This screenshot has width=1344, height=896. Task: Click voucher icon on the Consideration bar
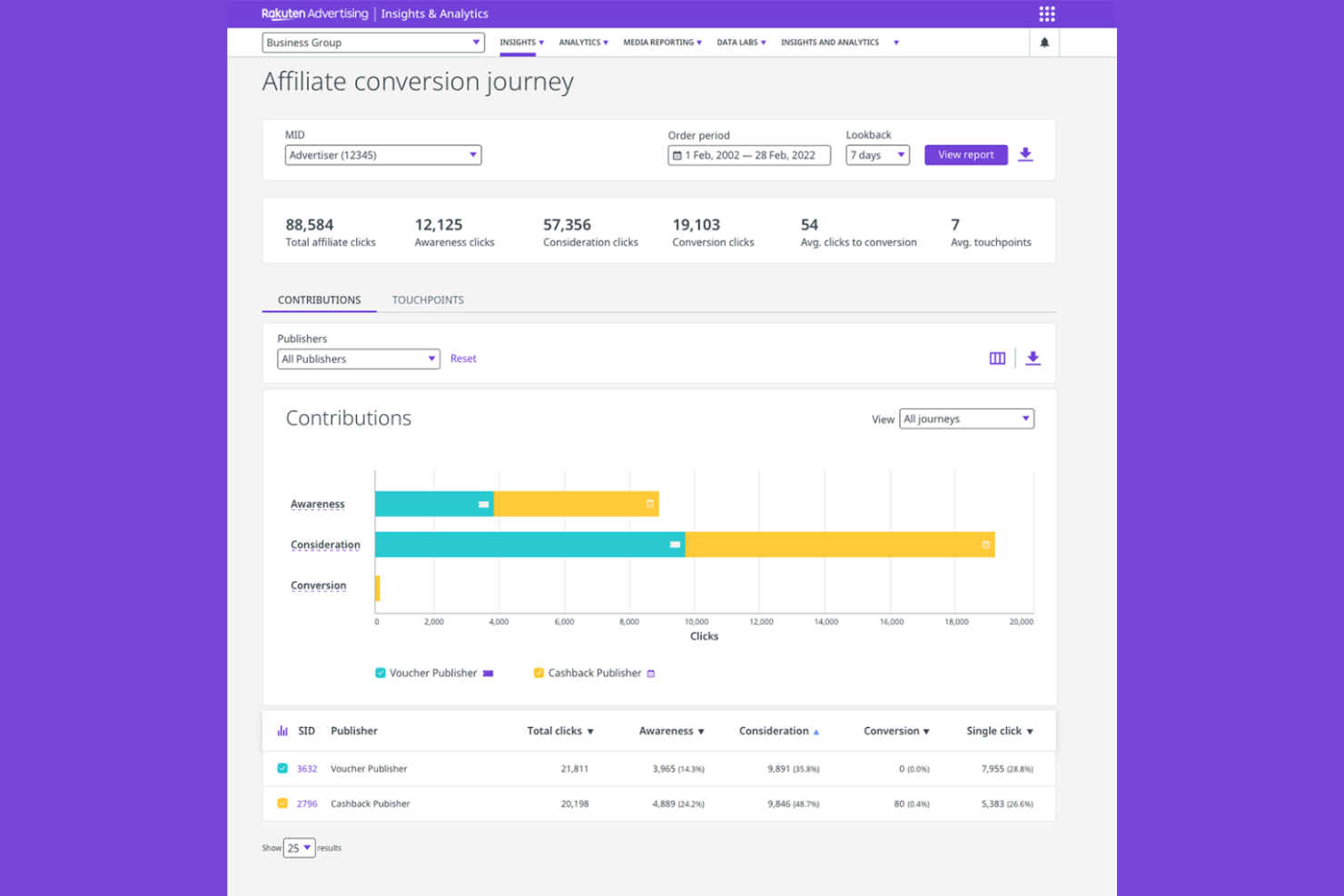pyautogui.click(x=675, y=545)
